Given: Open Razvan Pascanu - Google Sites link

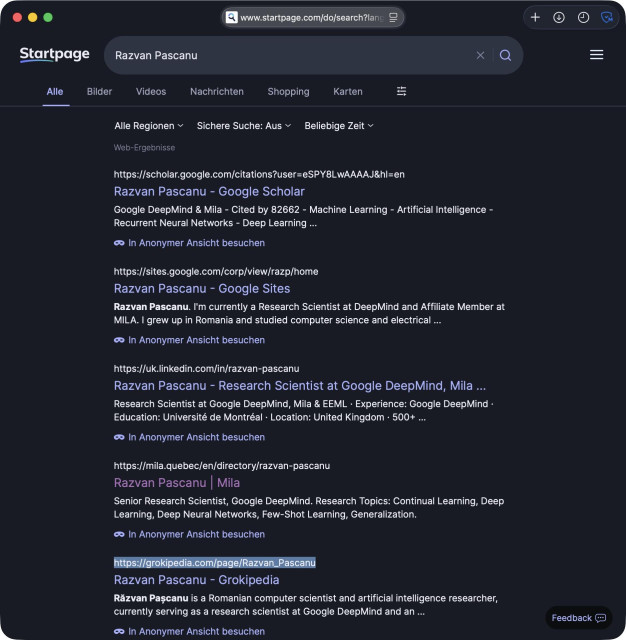Looking at the screenshot, I should [x=202, y=289].
